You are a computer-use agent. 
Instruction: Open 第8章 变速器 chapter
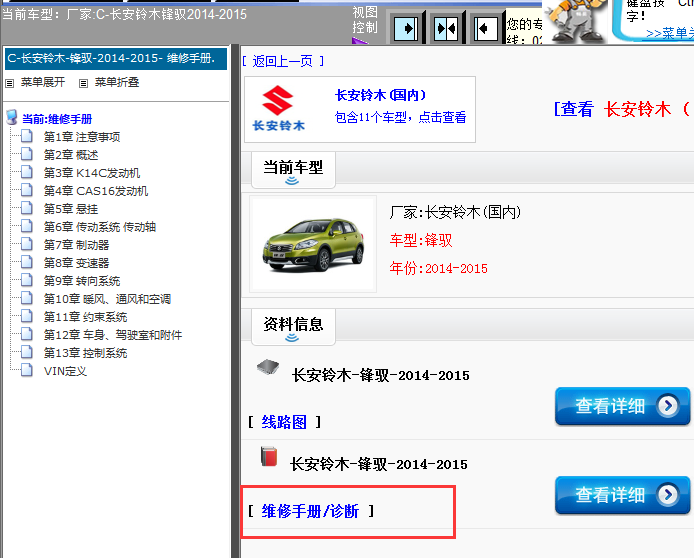pyautogui.click(x=76, y=263)
